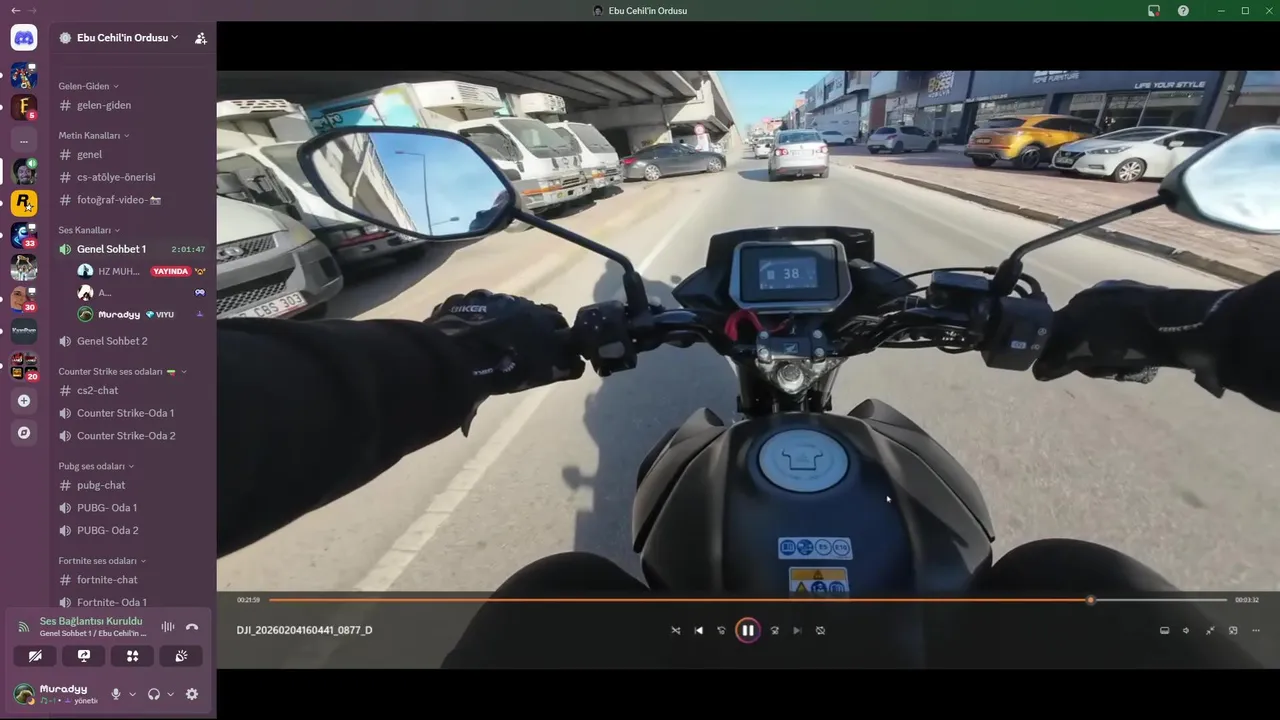Collapse the Metin Kanalları category
Image resolution: width=1280 pixels, height=720 pixels.
point(94,135)
